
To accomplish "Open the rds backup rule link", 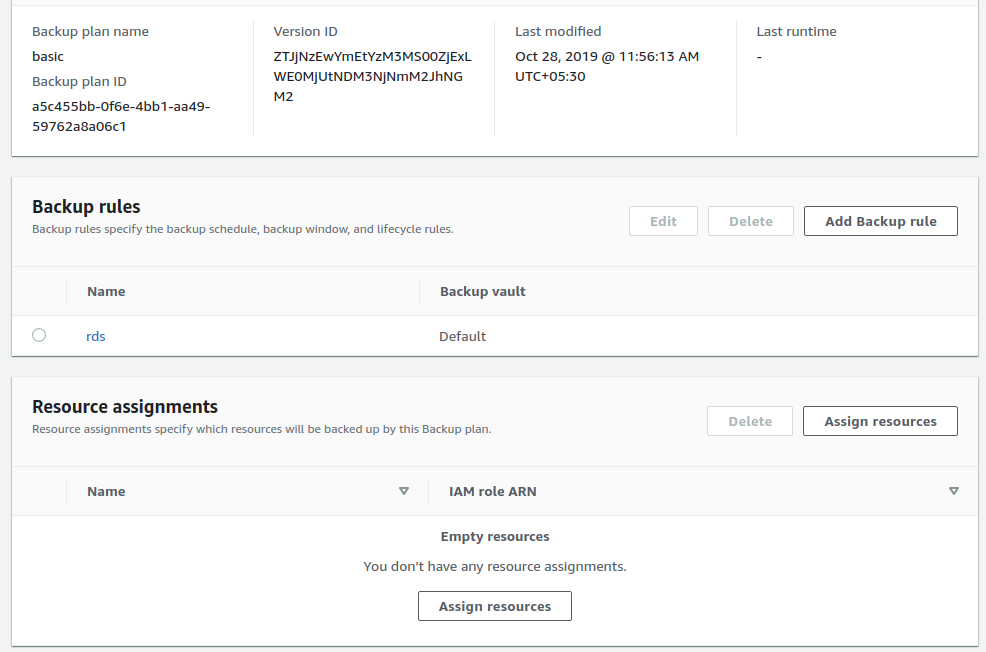I will 96,337.
